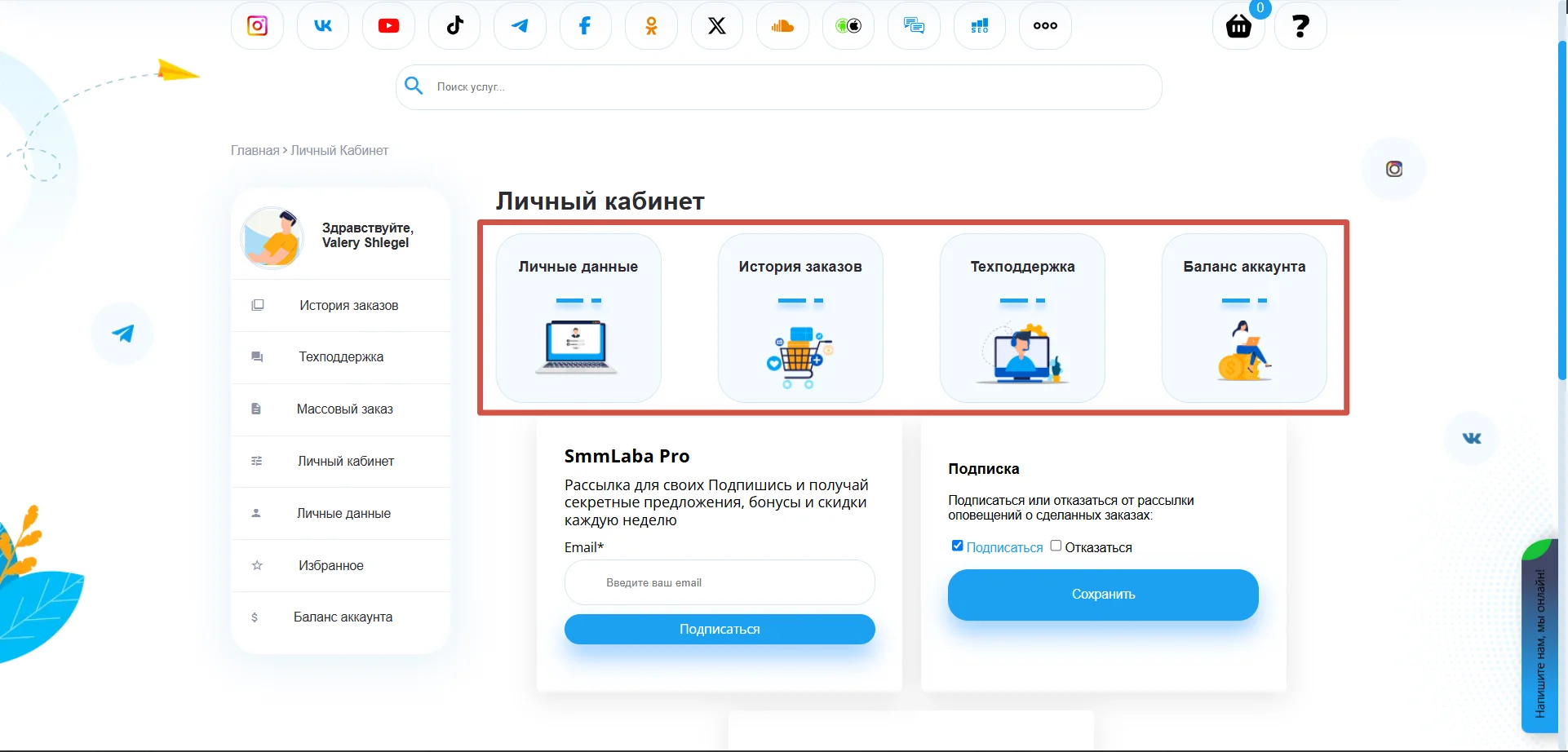Choose the Odnoklassniki services icon

point(651,26)
